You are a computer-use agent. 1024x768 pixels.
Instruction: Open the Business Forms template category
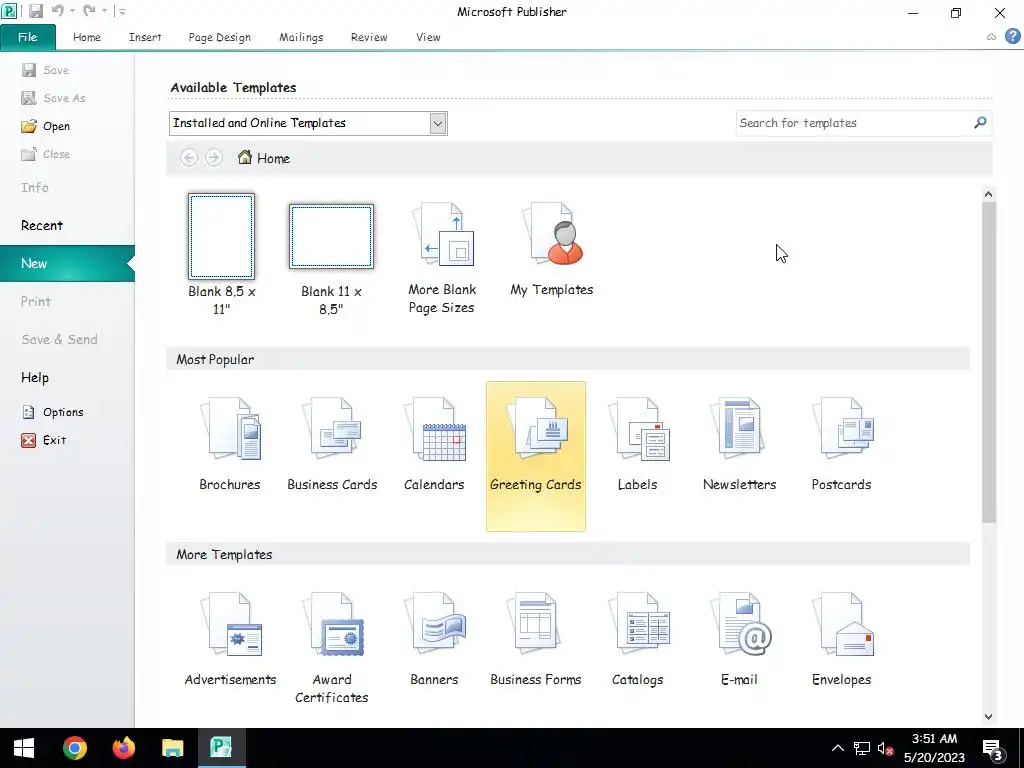coord(536,640)
